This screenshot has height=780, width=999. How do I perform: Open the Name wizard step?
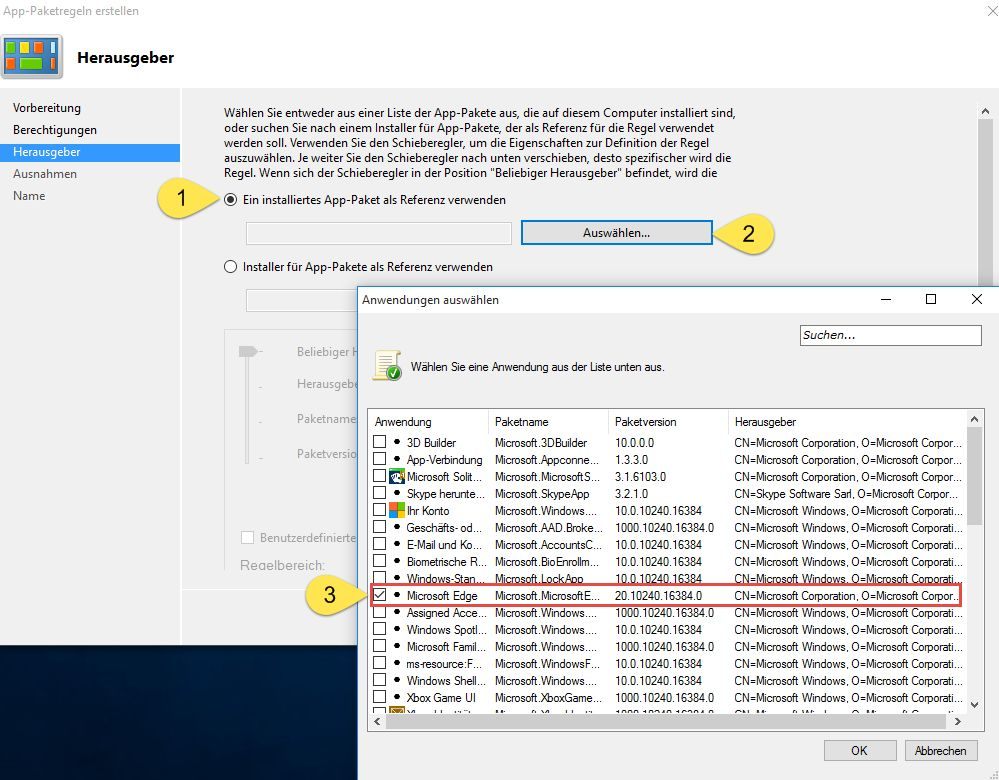(x=29, y=196)
